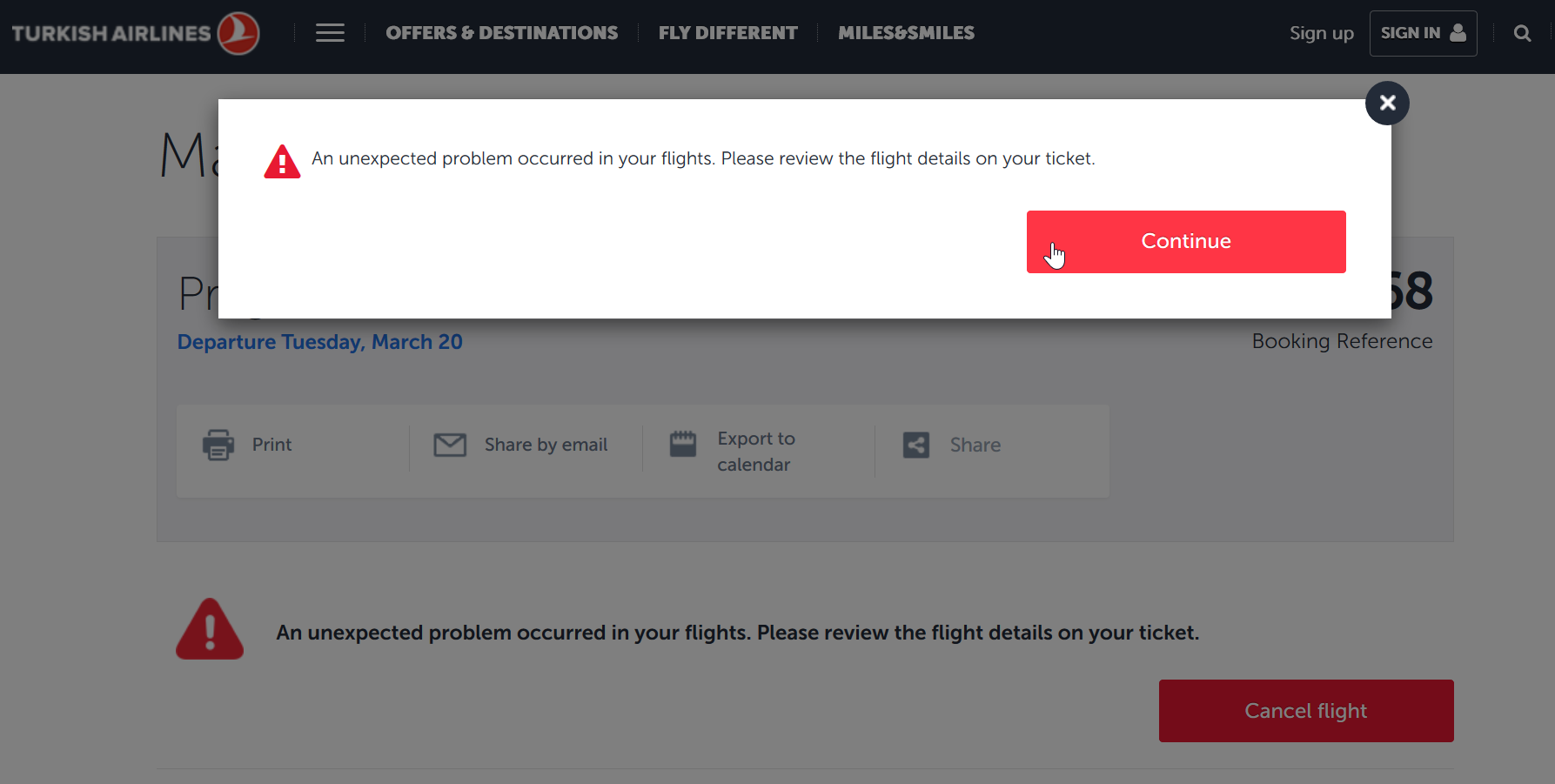1555x784 pixels.
Task: Click the share icon
Action: tap(916, 445)
